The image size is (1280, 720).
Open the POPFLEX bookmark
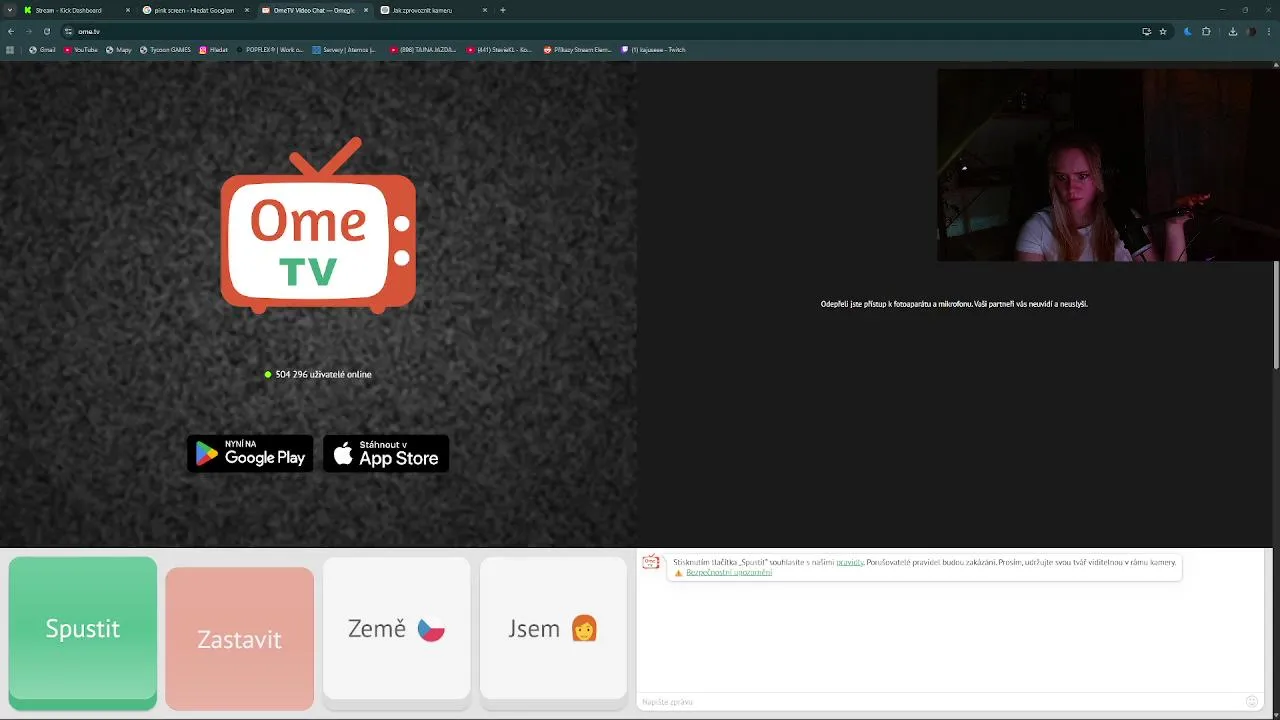point(270,49)
